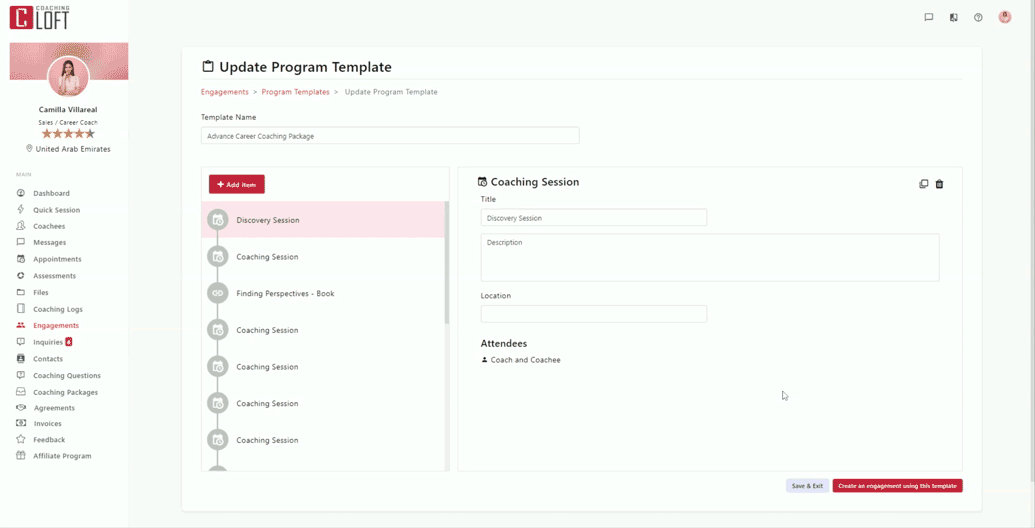Click the Invoices money icon in sidebar
Image resolution: width=1035 pixels, height=528 pixels.
coord(20,424)
